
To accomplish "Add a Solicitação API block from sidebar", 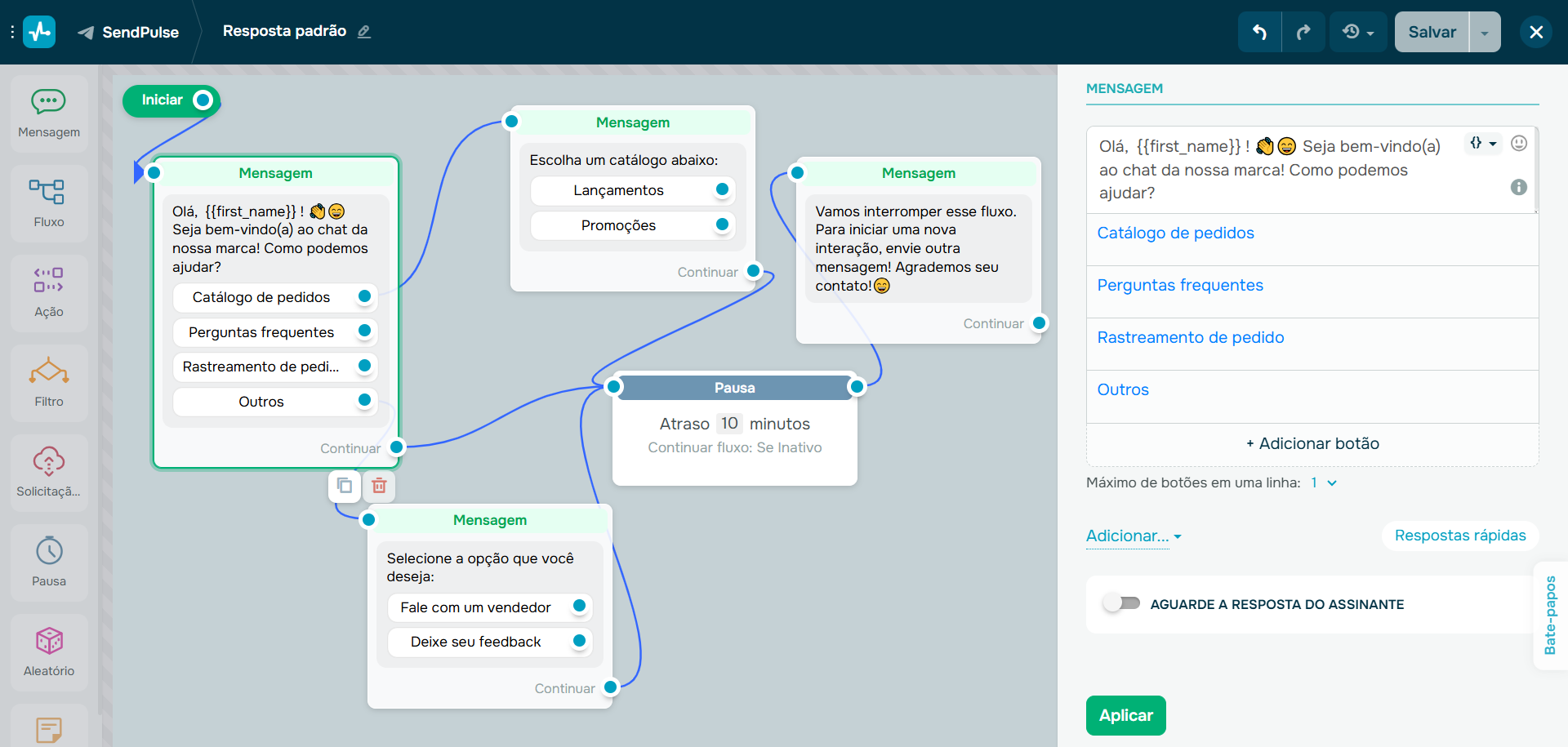I will point(49,474).
